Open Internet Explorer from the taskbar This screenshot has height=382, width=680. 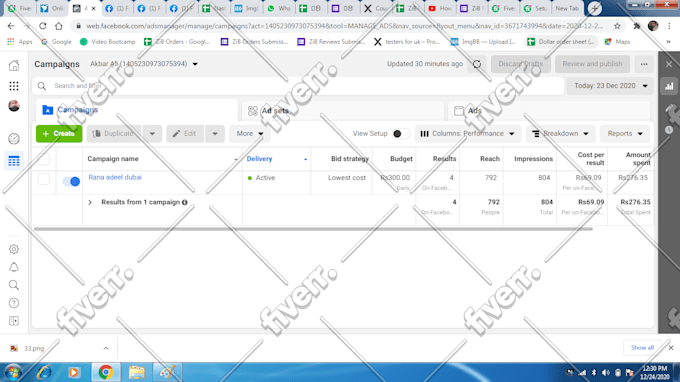click(44, 372)
